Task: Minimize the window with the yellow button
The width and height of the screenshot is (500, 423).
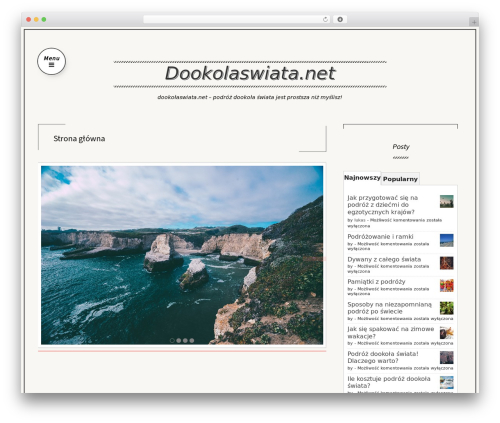Action: [36, 19]
